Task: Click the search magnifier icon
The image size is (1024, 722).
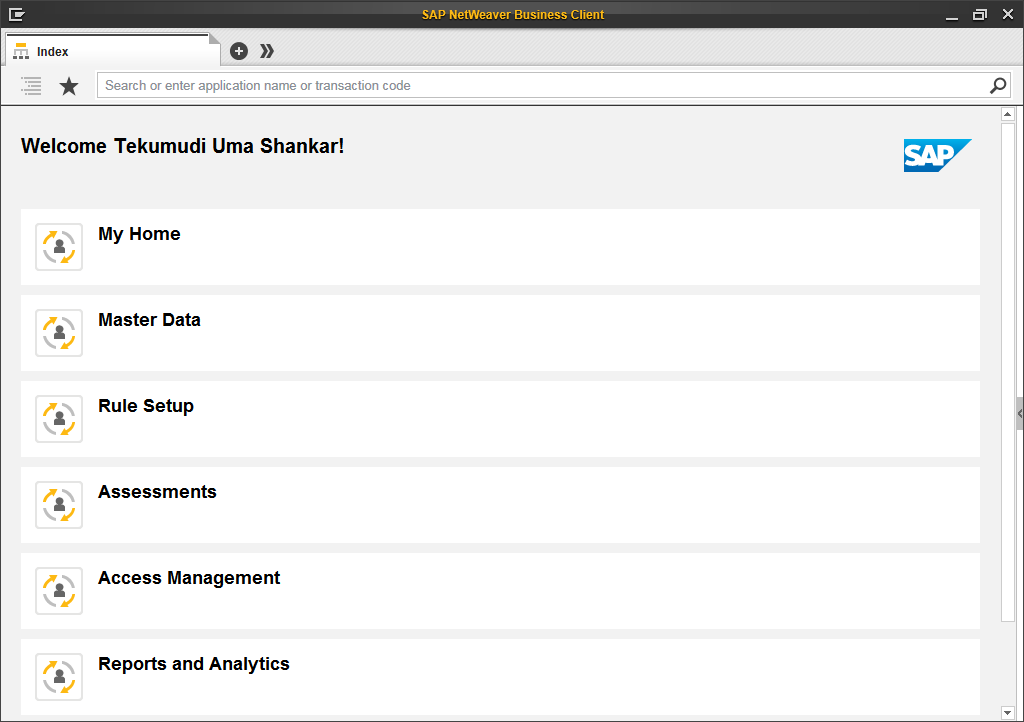Action: pyautogui.click(x=997, y=86)
